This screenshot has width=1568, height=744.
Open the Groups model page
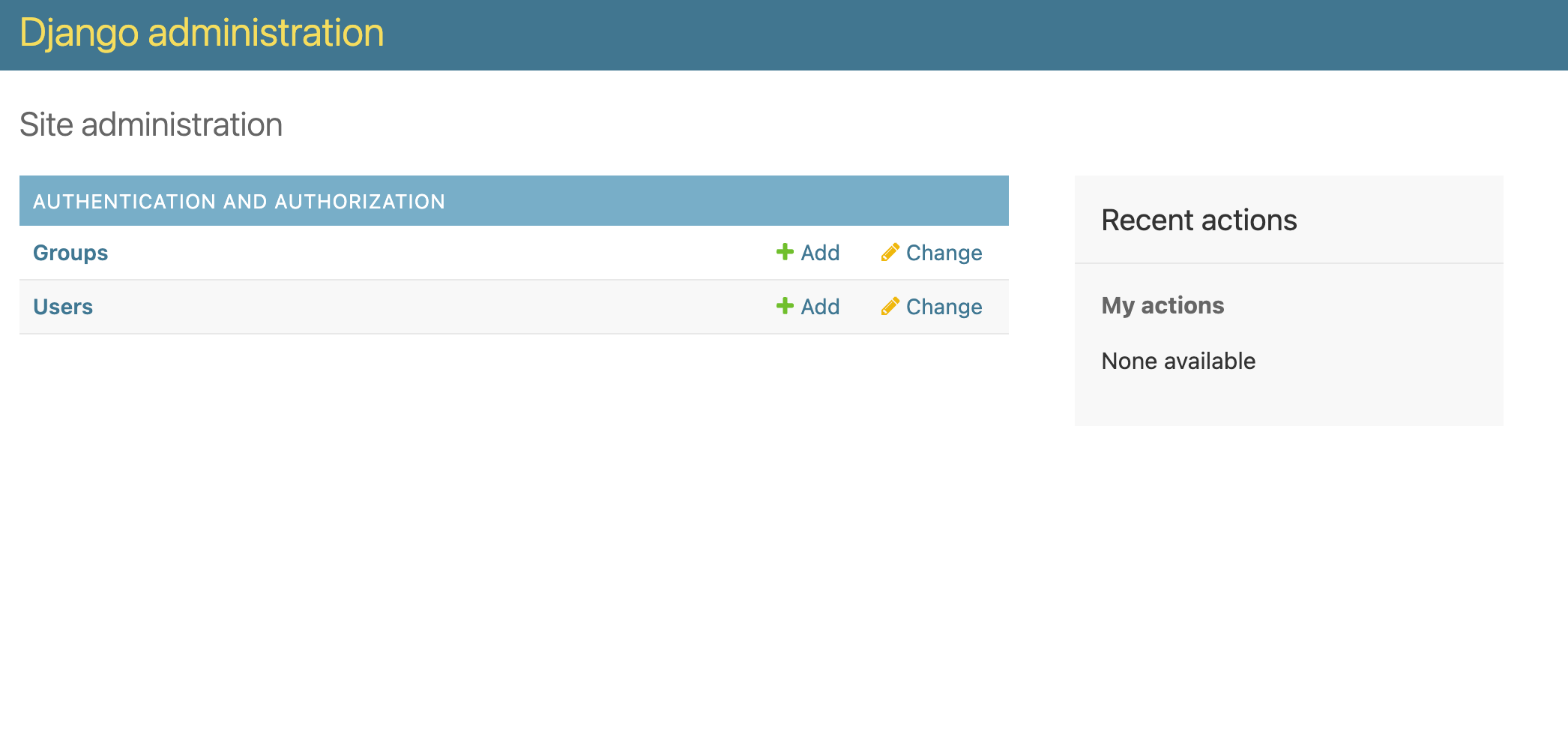(x=70, y=253)
